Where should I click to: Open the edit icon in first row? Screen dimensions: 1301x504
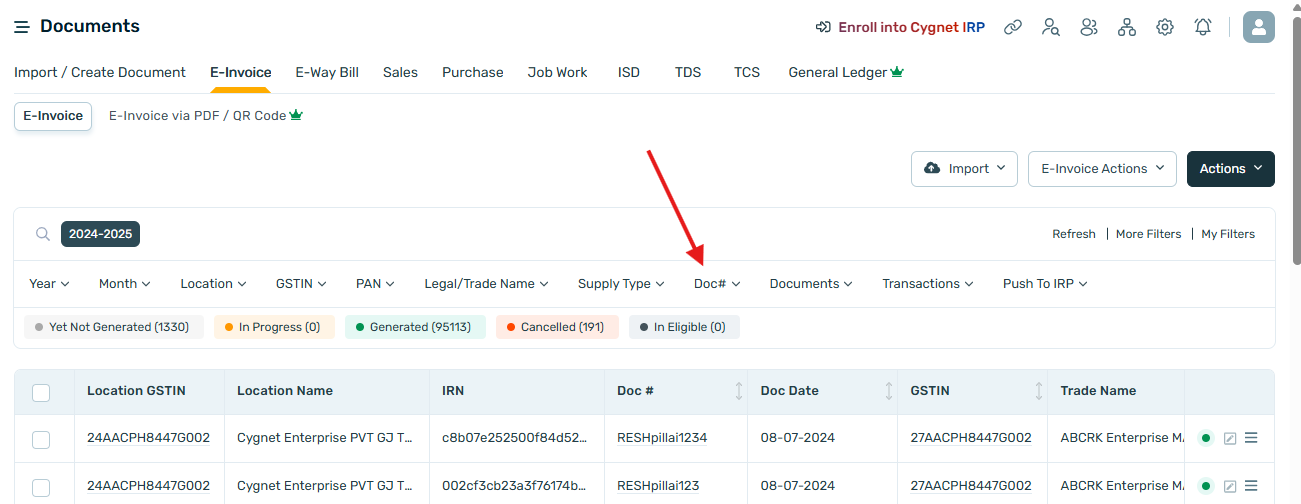coord(1230,438)
